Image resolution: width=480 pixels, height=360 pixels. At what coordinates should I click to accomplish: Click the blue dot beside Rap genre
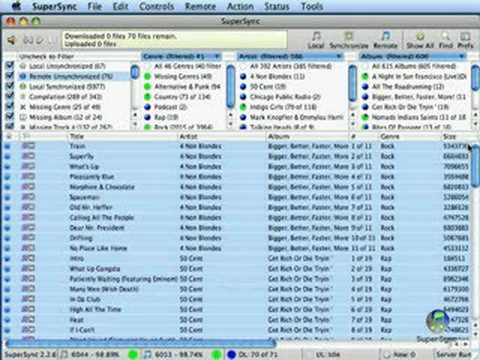pos(147,117)
